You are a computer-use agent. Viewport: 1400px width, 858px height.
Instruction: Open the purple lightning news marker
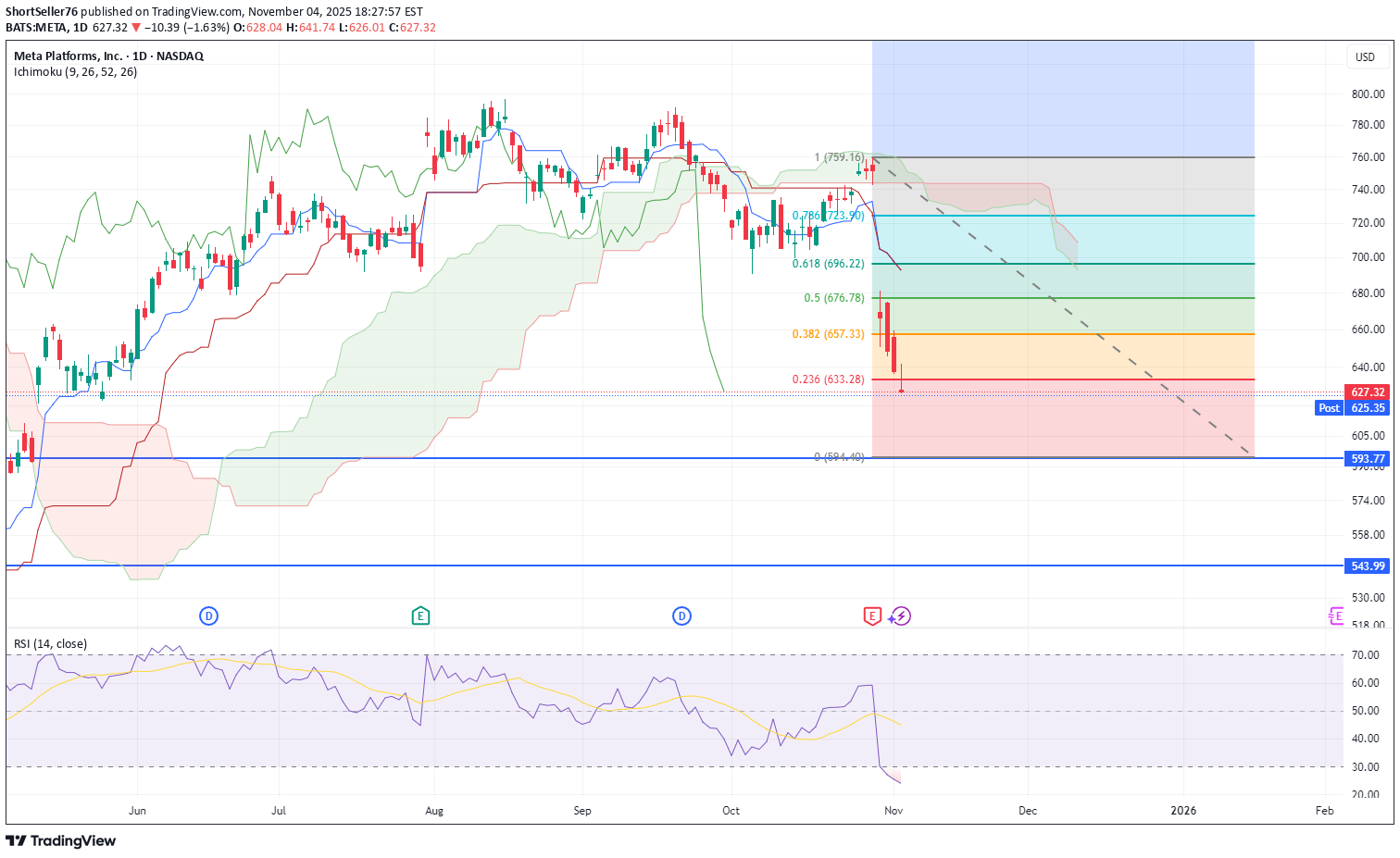[901, 616]
